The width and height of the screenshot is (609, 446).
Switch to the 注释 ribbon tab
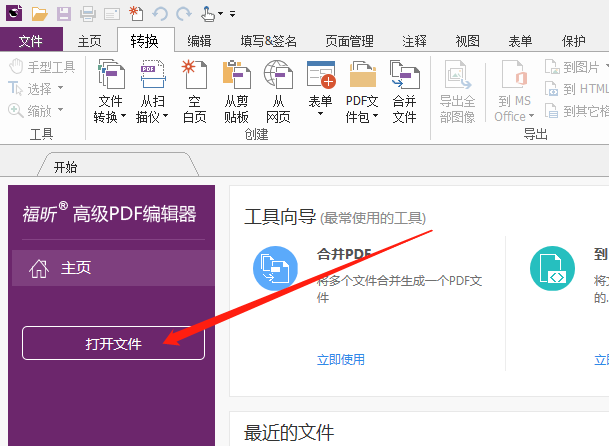tap(414, 41)
